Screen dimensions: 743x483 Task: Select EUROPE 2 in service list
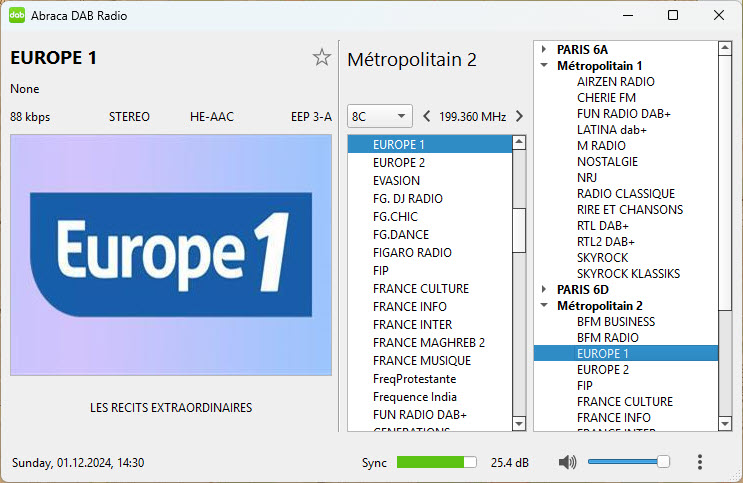[x=430, y=163]
